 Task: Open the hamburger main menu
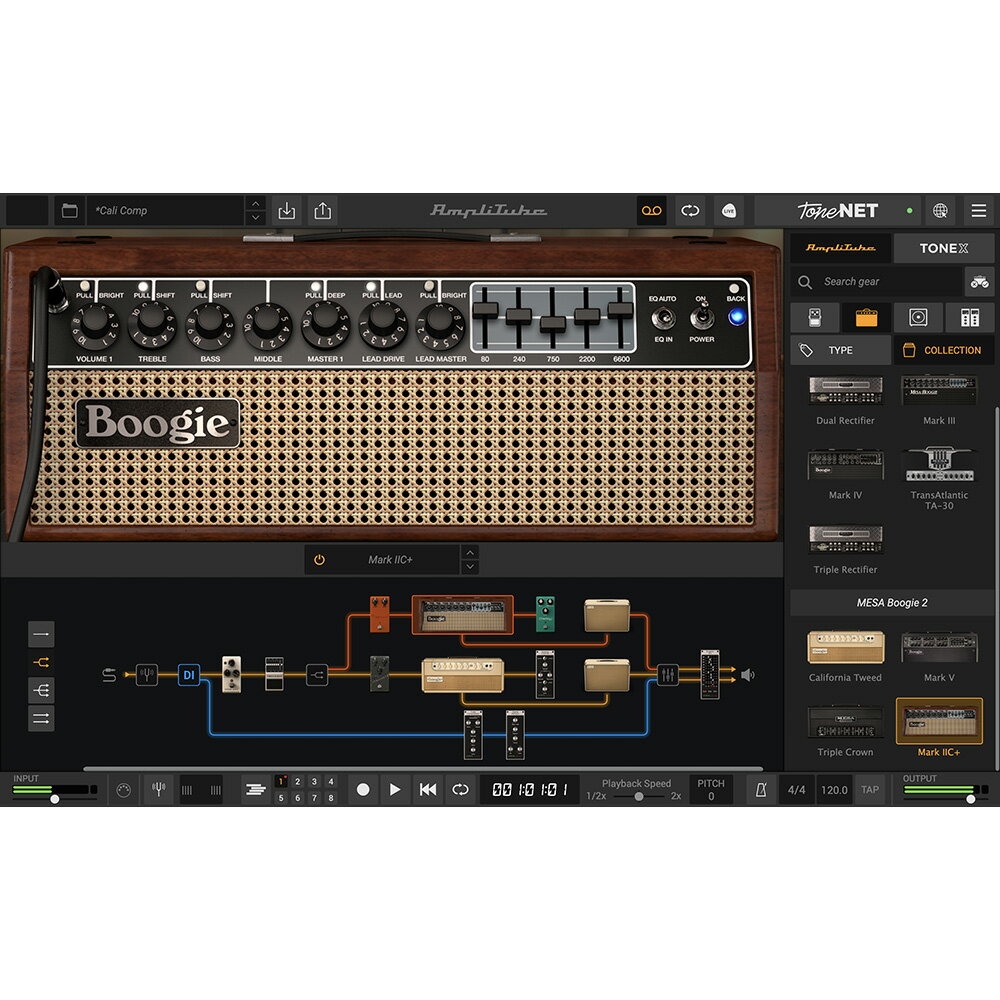click(979, 210)
